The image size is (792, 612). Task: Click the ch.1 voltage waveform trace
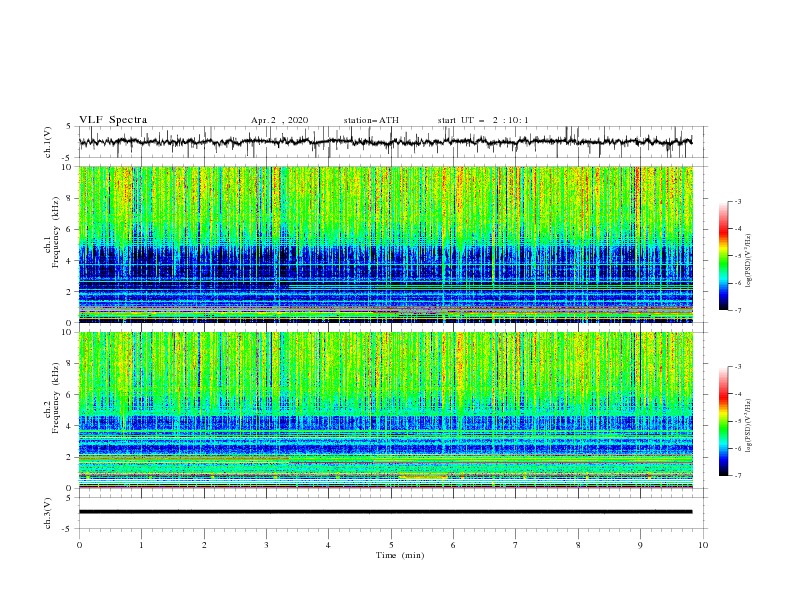385,142
